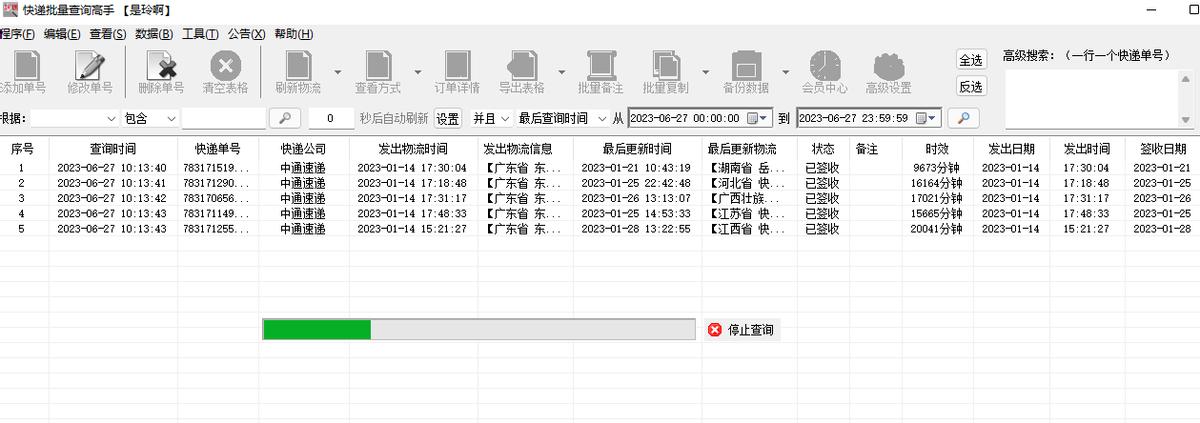
Task: Open the 最后查询时间 dropdown
Action: pyautogui.click(x=562, y=118)
